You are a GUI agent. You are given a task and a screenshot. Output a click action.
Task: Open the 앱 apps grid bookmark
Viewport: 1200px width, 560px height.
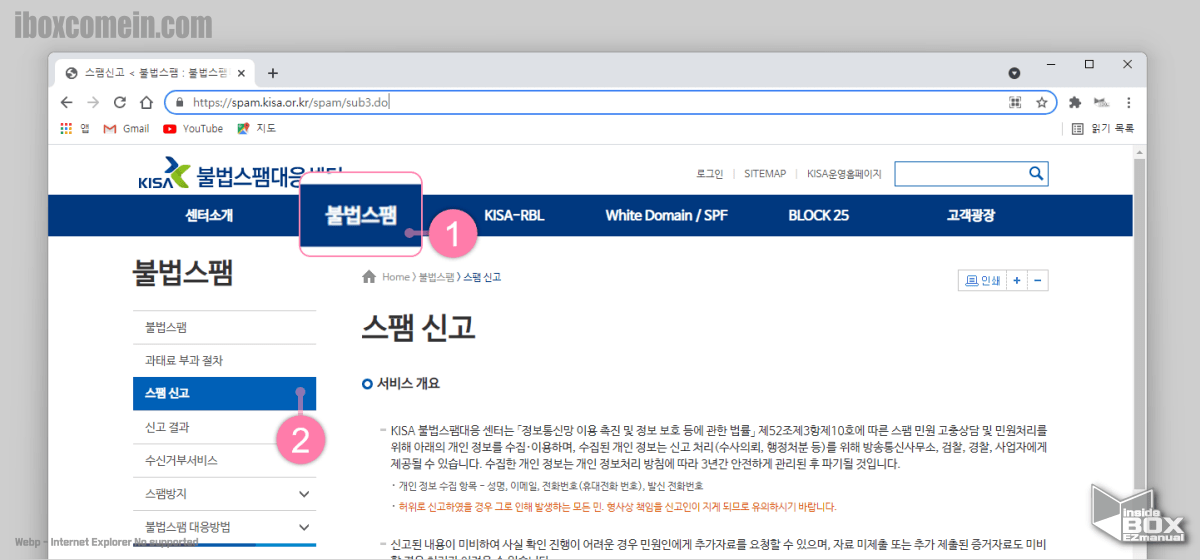tap(75, 128)
